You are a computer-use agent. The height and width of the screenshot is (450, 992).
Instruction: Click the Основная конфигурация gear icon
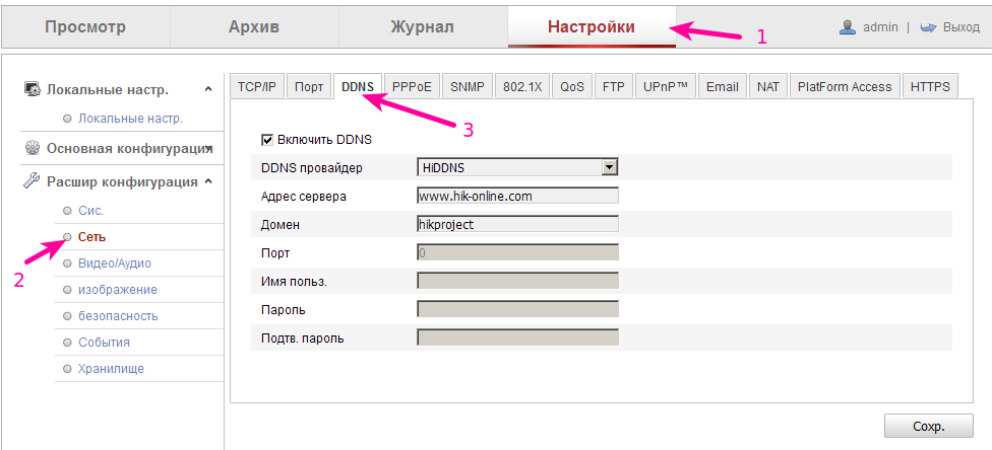tap(31, 148)
